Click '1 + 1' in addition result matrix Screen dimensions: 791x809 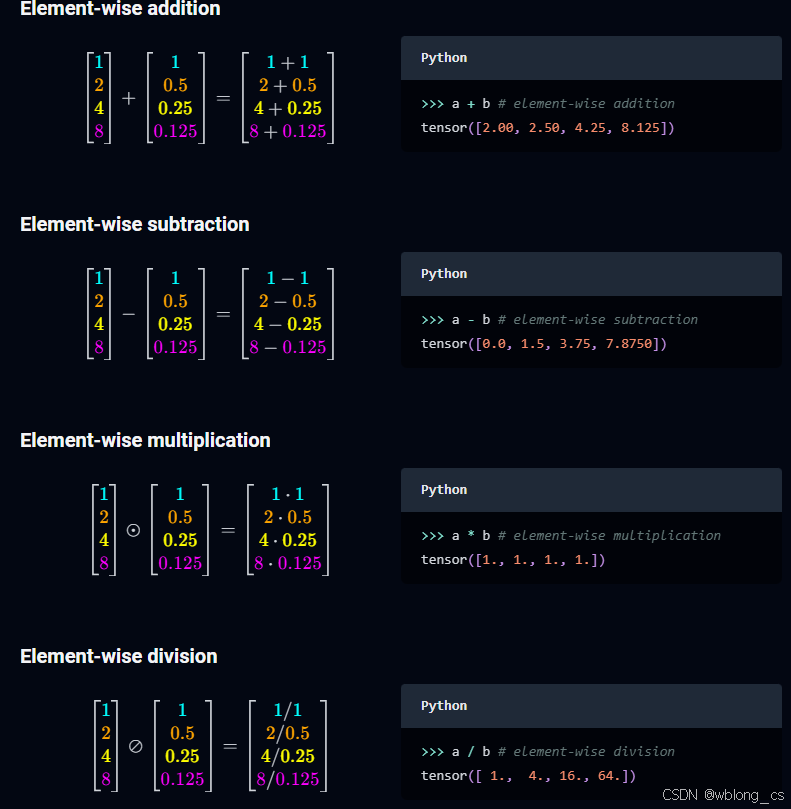coord(287,62)
